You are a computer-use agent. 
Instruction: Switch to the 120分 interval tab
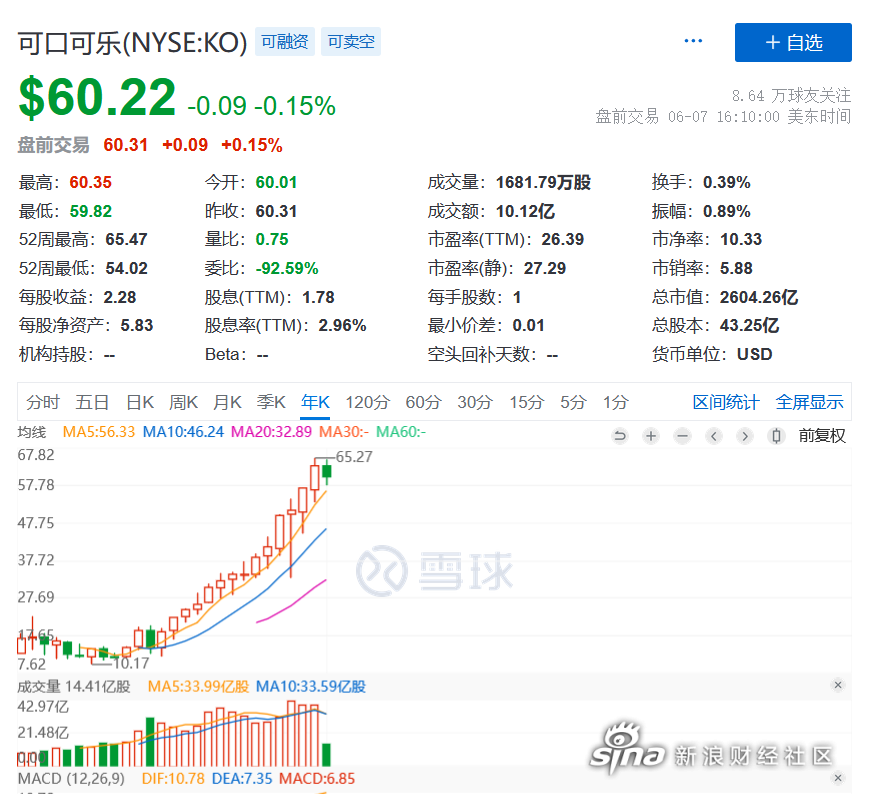point(368,402)
